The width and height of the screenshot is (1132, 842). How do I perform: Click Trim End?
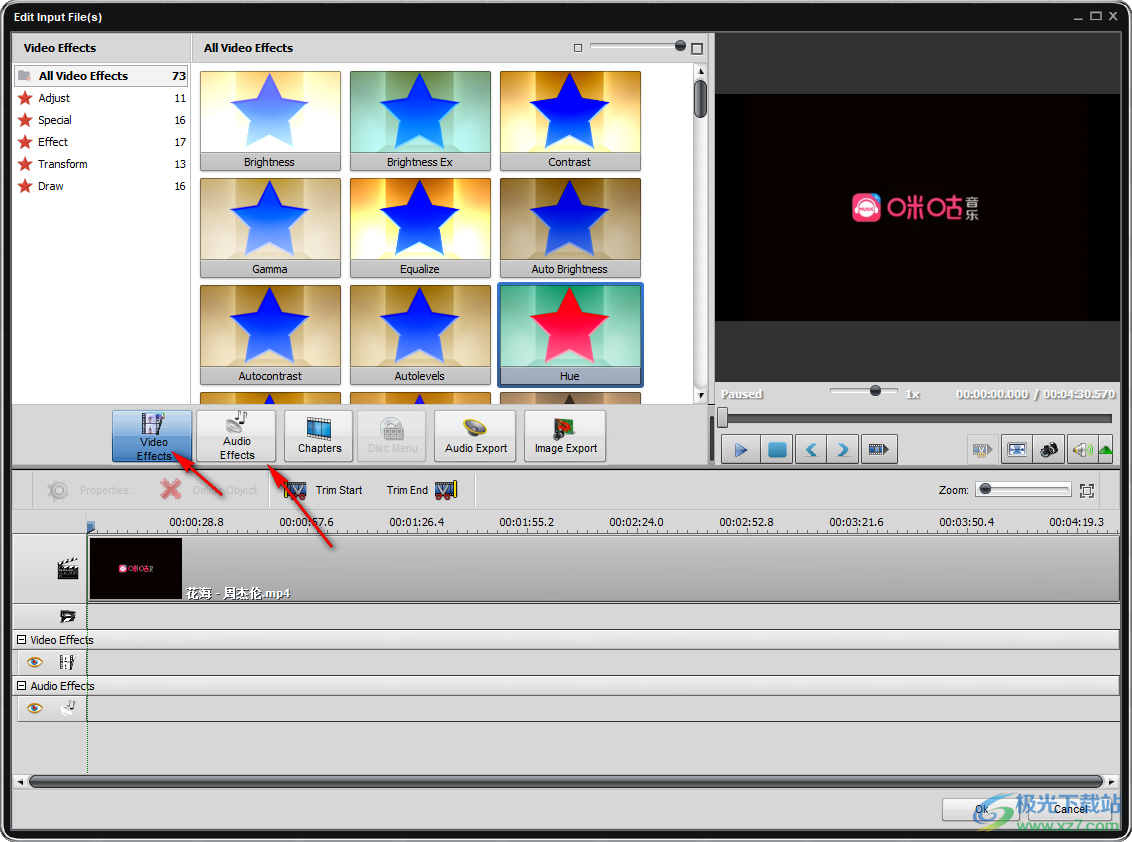[422, 490]
